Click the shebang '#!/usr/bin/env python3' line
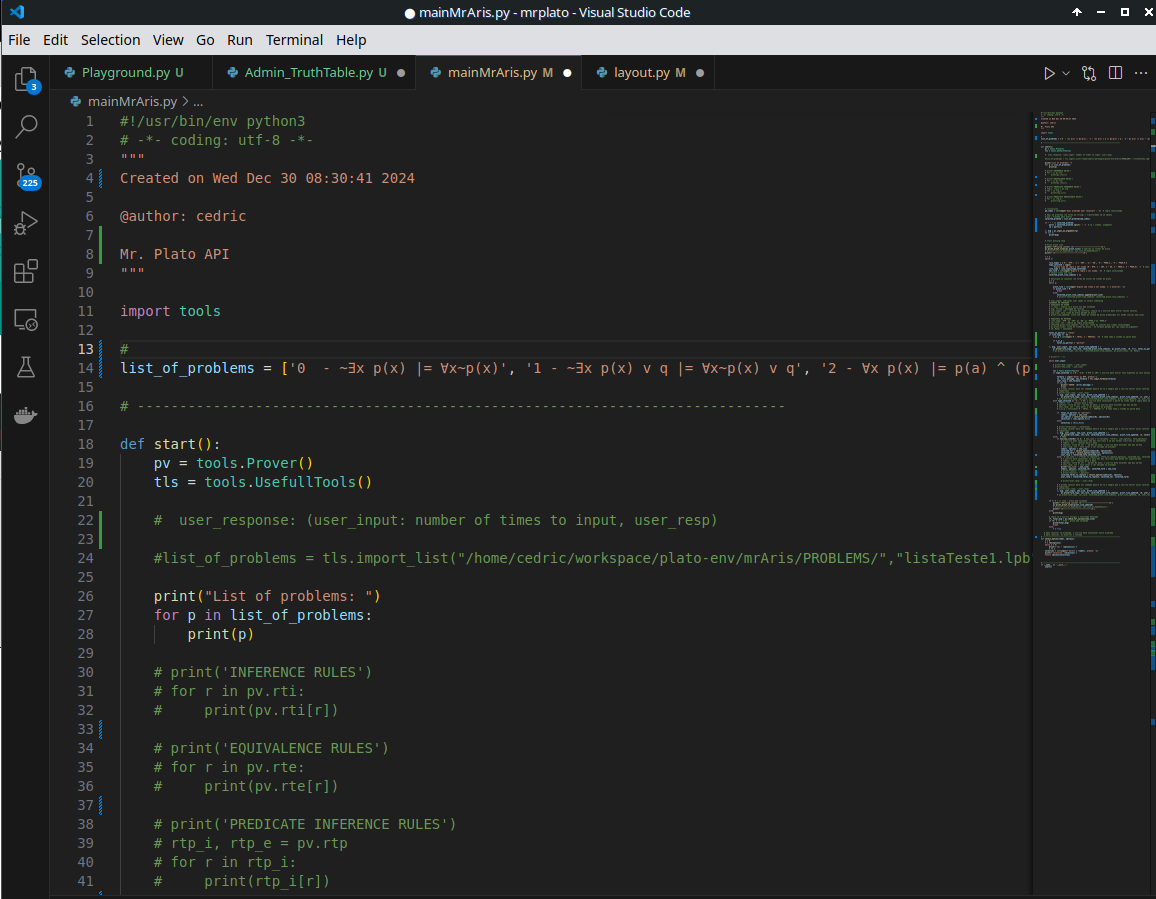Screen dimensions: 1156x899 click(212, 121)
